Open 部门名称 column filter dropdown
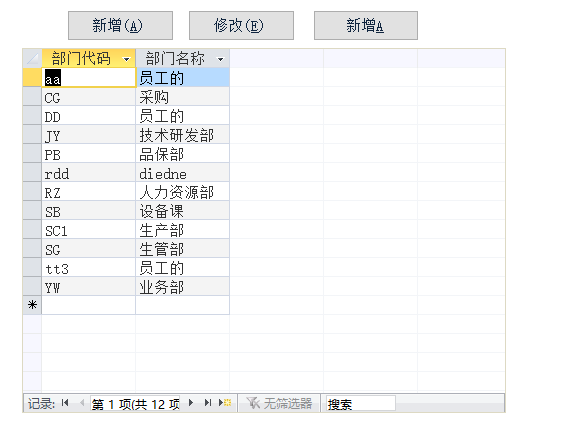This screenshot has width=584, height=445. click(x=220, y=59)
